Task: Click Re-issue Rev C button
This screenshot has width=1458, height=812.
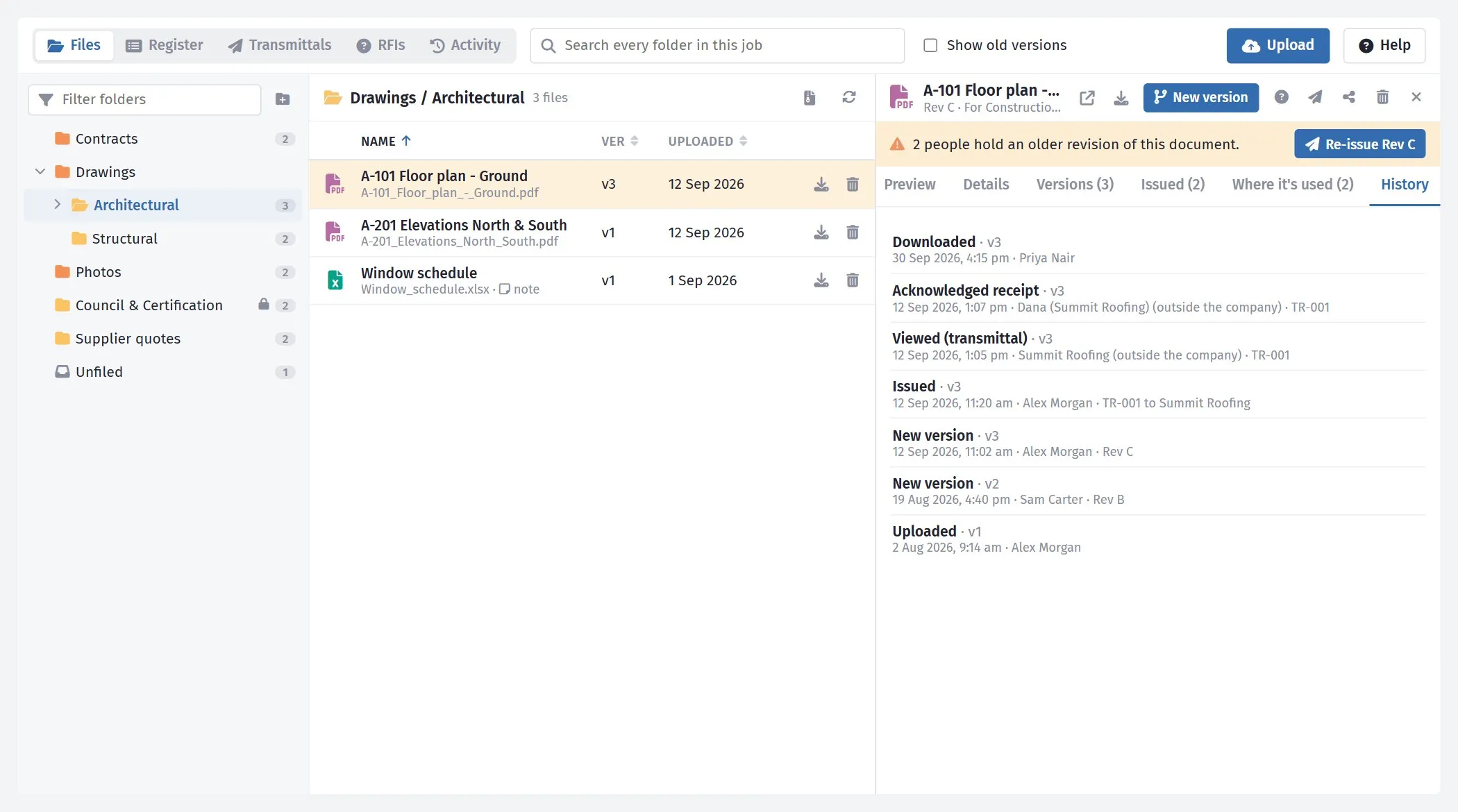Action: tap(1359, 144)
